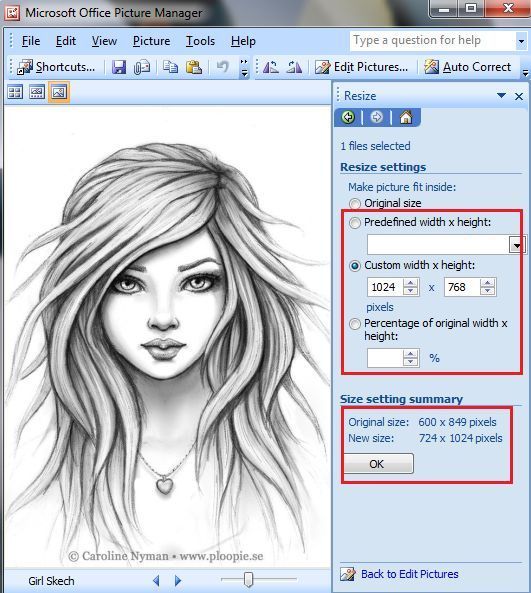The width and height of the screenshot is (531, 593).
Task: Click the Save floppy disk icon
Action: click(119, 67)
